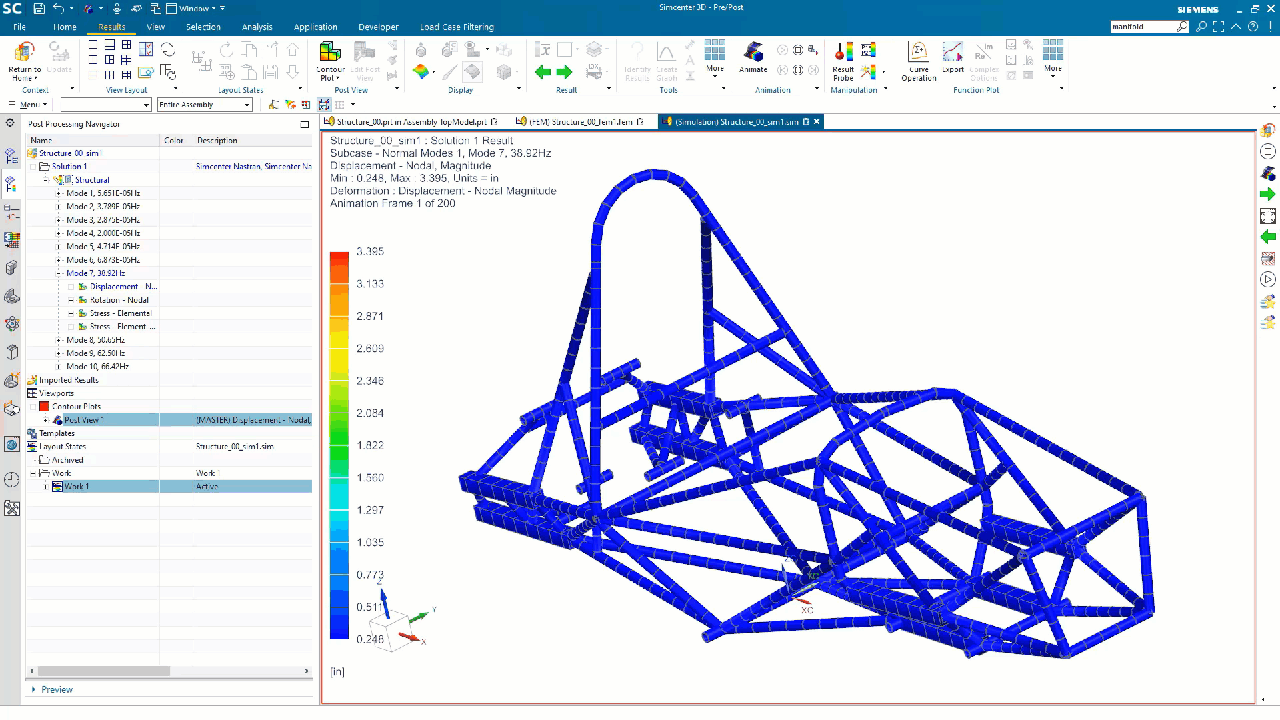The height and width of the screenshot is (720, 1280).
Task: Click the XYZ view triad cube
Action: pyautogui.click(x=389, y=631)
